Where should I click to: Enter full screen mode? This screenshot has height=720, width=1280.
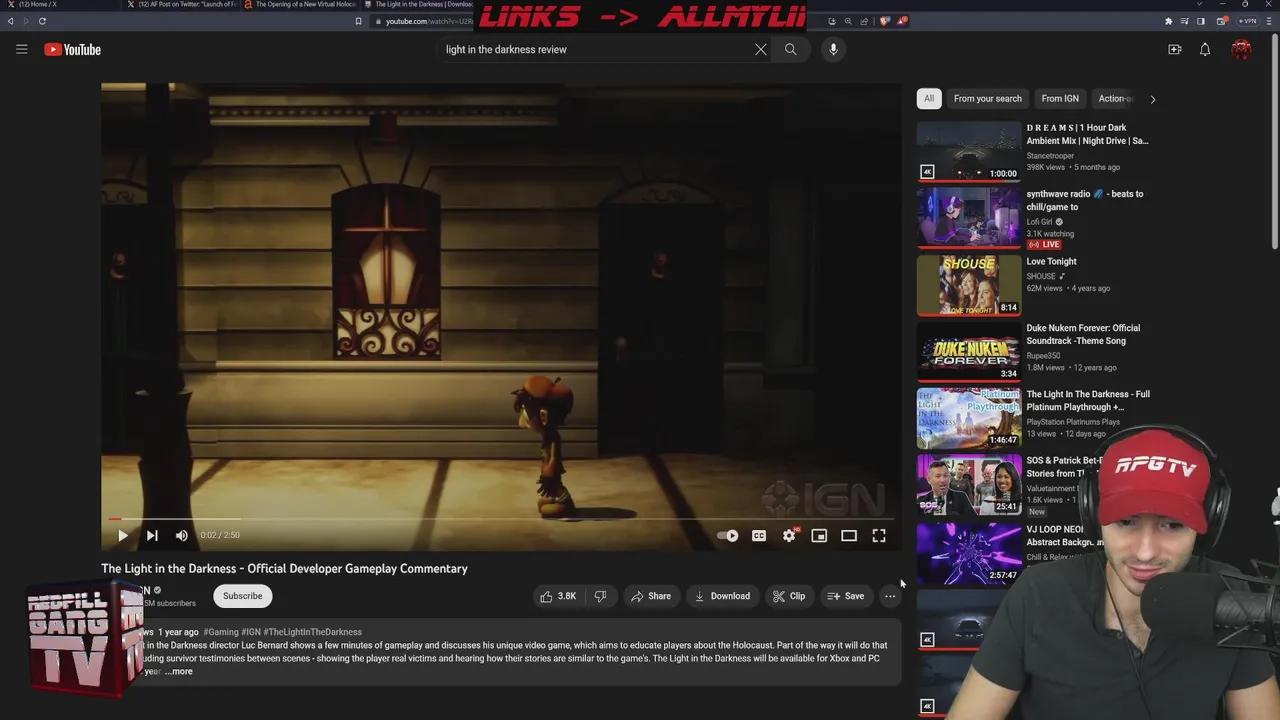(879, 536)
